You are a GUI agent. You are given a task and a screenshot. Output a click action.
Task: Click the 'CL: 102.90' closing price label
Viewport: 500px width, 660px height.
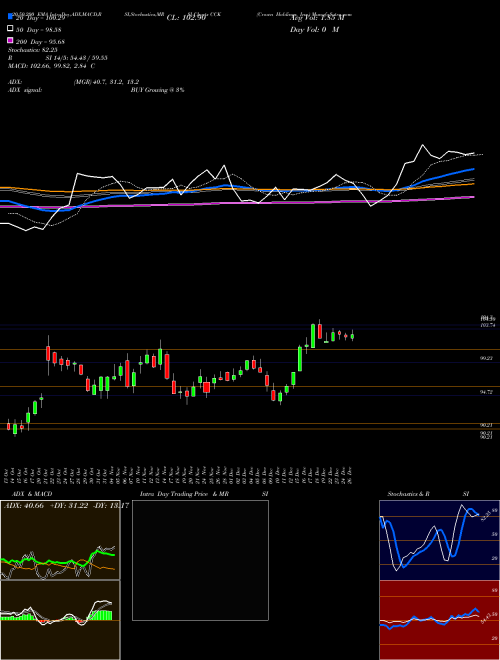pyautogui.click(x=186, y=18)
